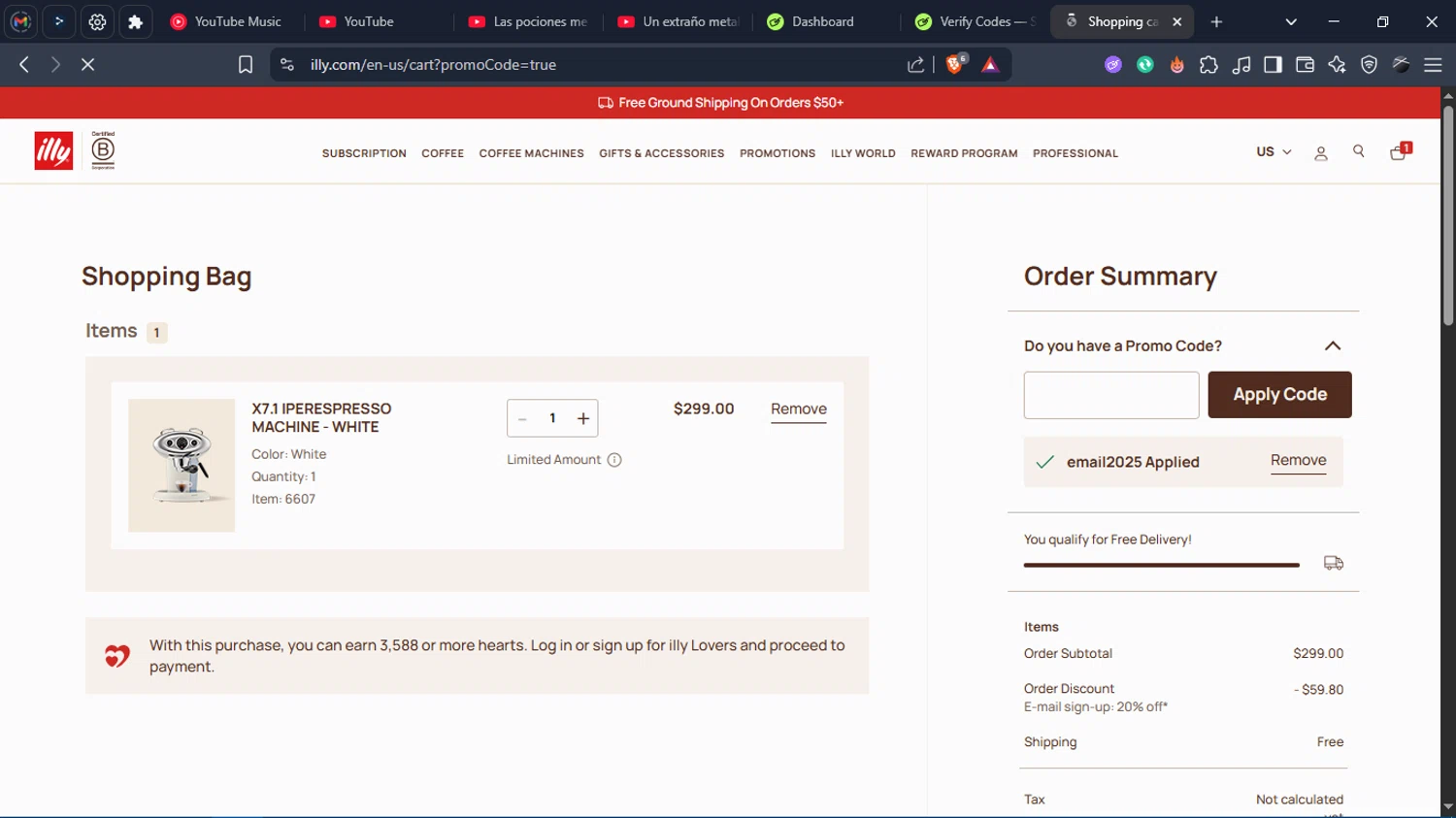Open the site search magnifier icon
Image resolution: width=1456 pixels, height=818 pixels.
(x=1358, y=151)
